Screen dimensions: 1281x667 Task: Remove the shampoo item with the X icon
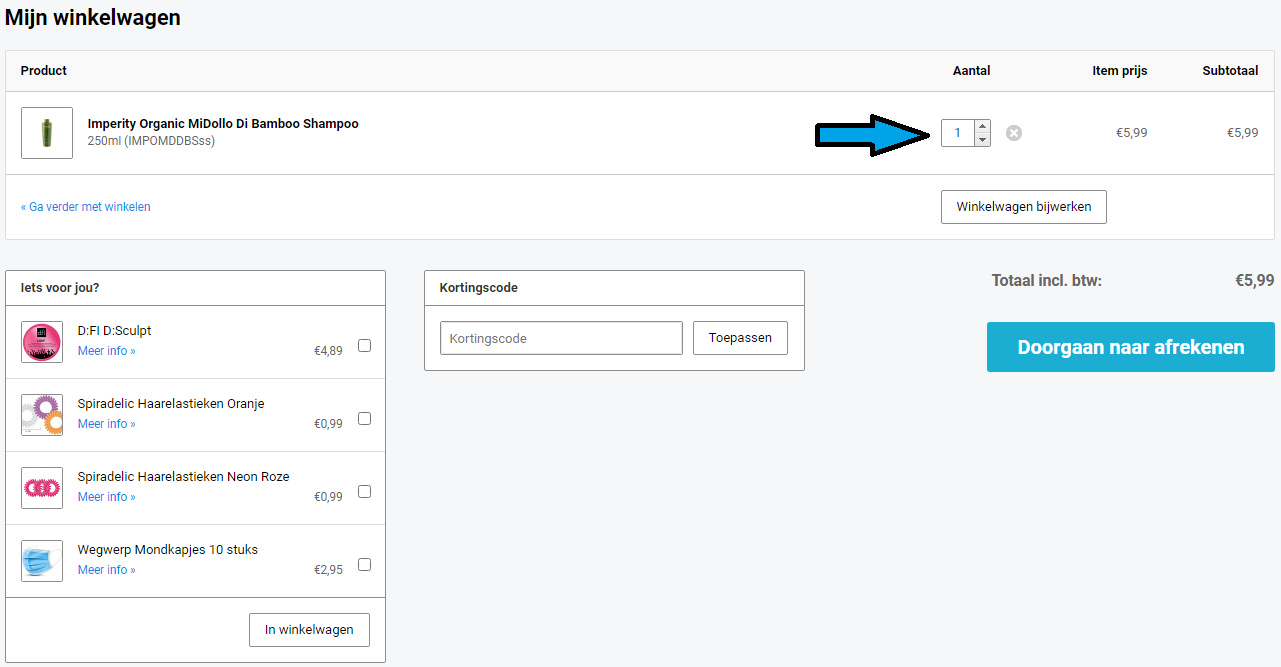pyautogui.click(x=1014, y=133)
